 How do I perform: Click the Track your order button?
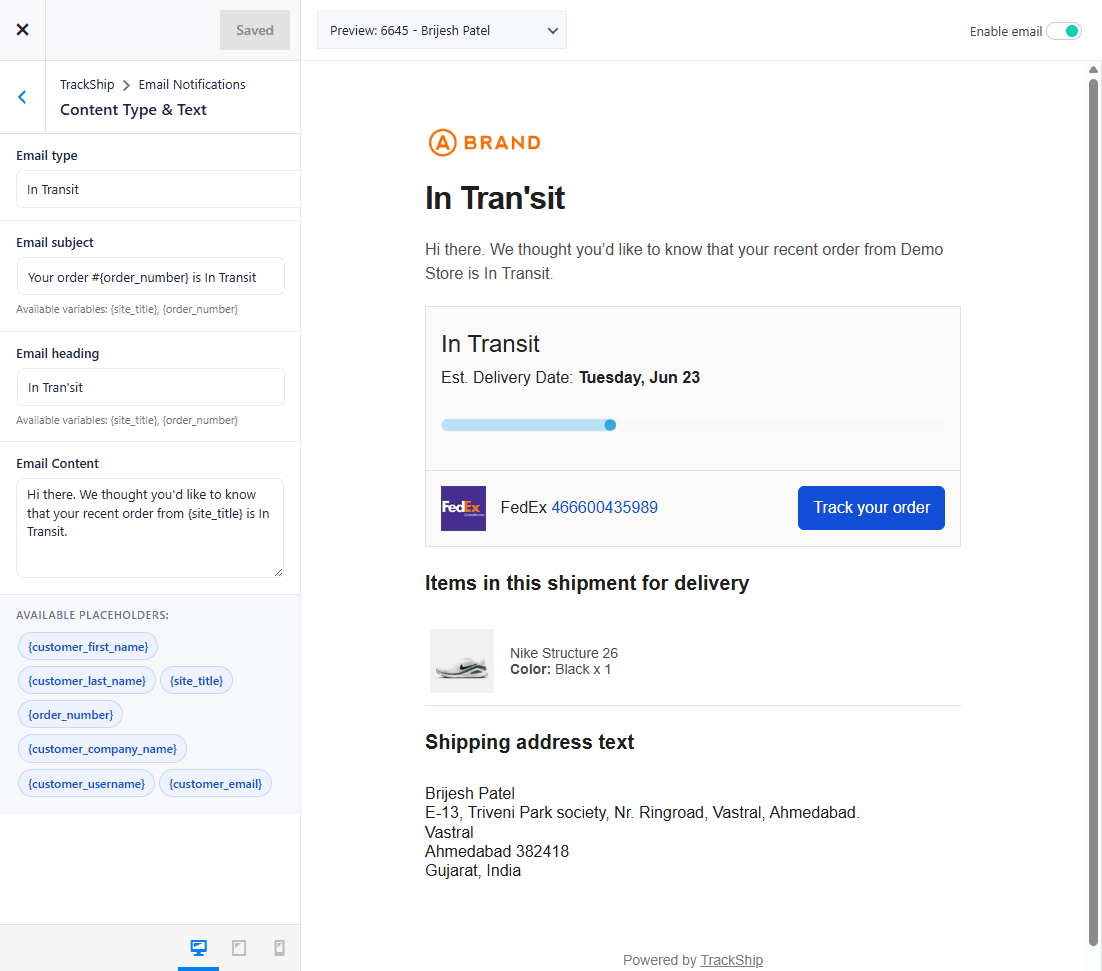[871, 507]
